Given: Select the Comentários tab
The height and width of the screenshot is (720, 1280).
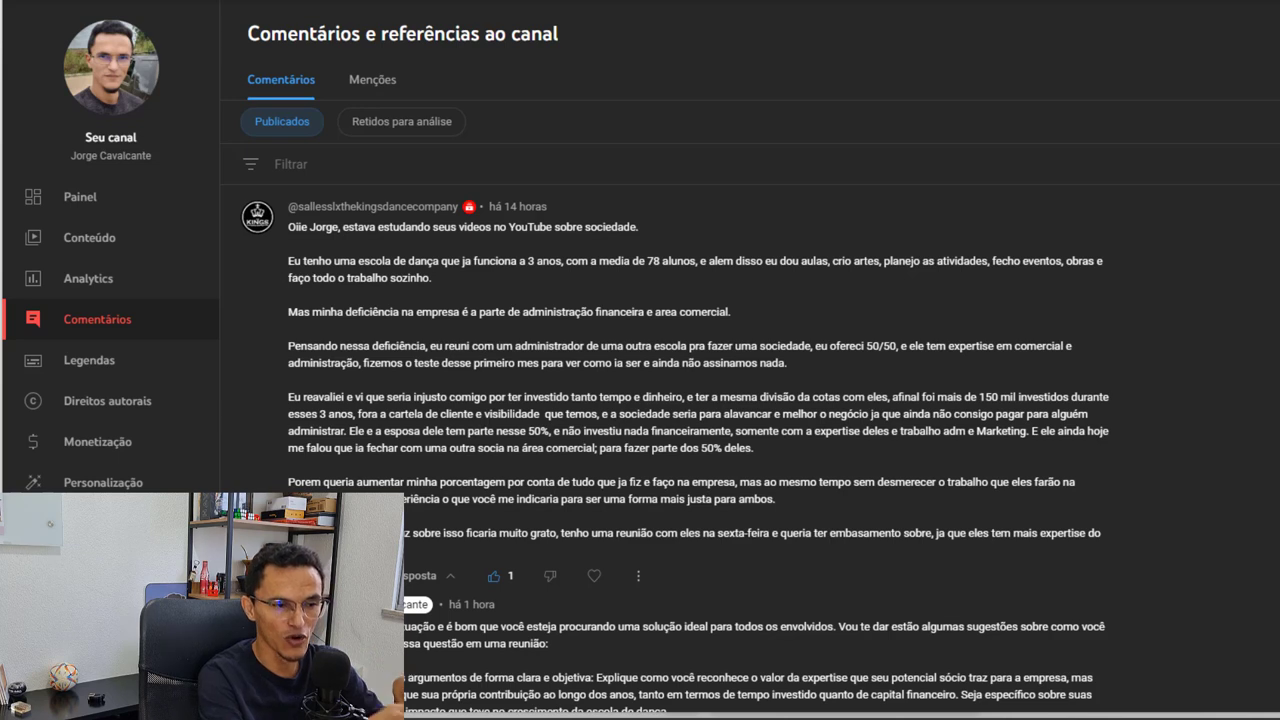Looking at the screenshot, I should click(281, 80).
